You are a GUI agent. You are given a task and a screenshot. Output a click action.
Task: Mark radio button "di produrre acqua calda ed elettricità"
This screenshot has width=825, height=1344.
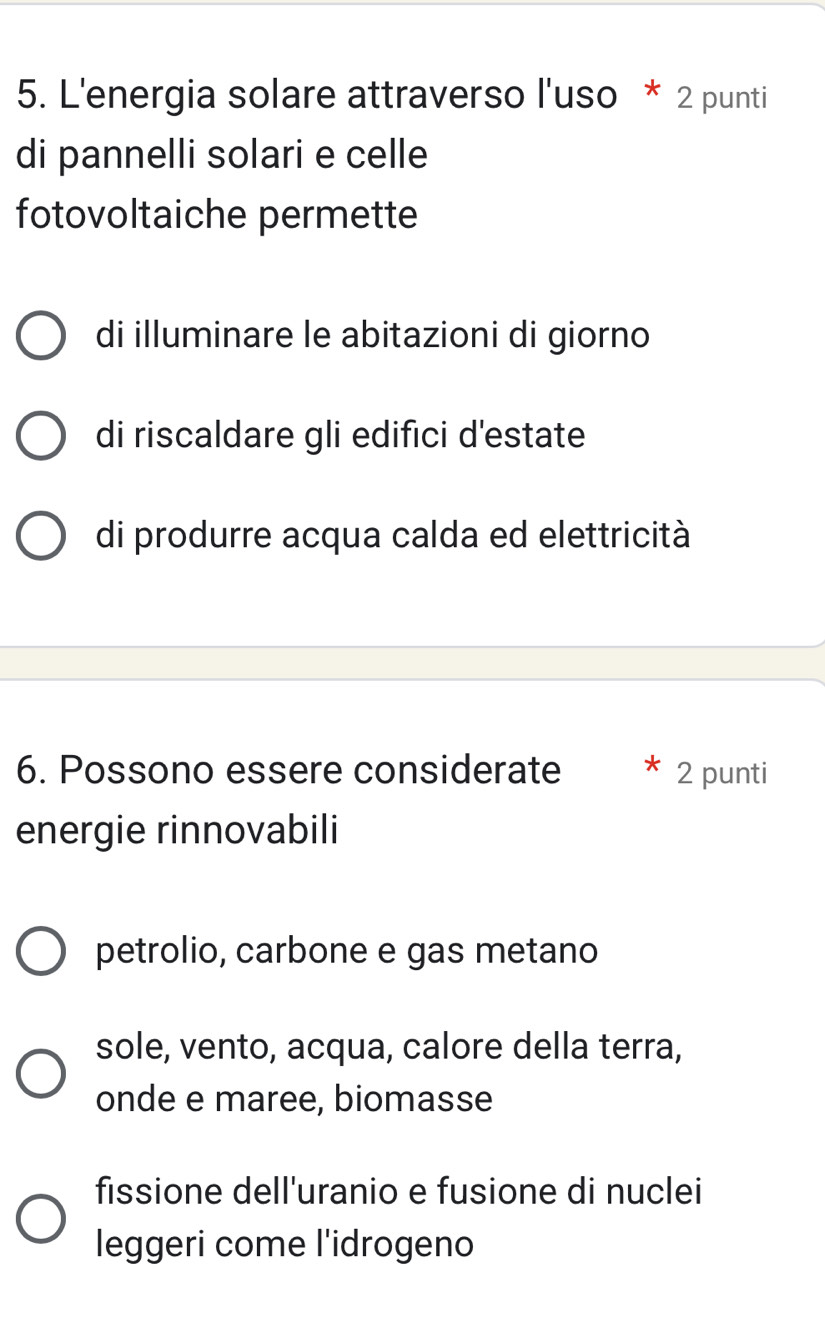[41, 536]
